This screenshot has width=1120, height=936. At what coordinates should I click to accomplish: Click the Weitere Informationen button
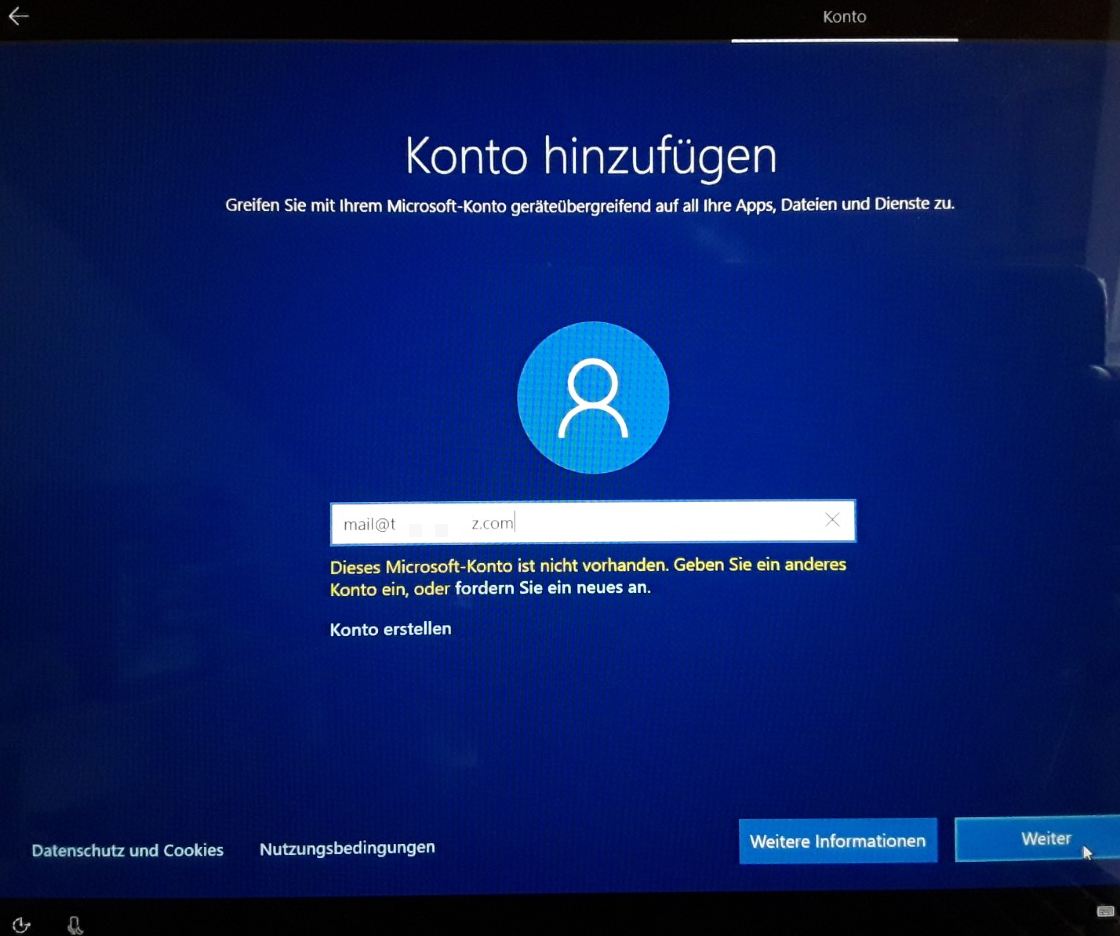838,841
